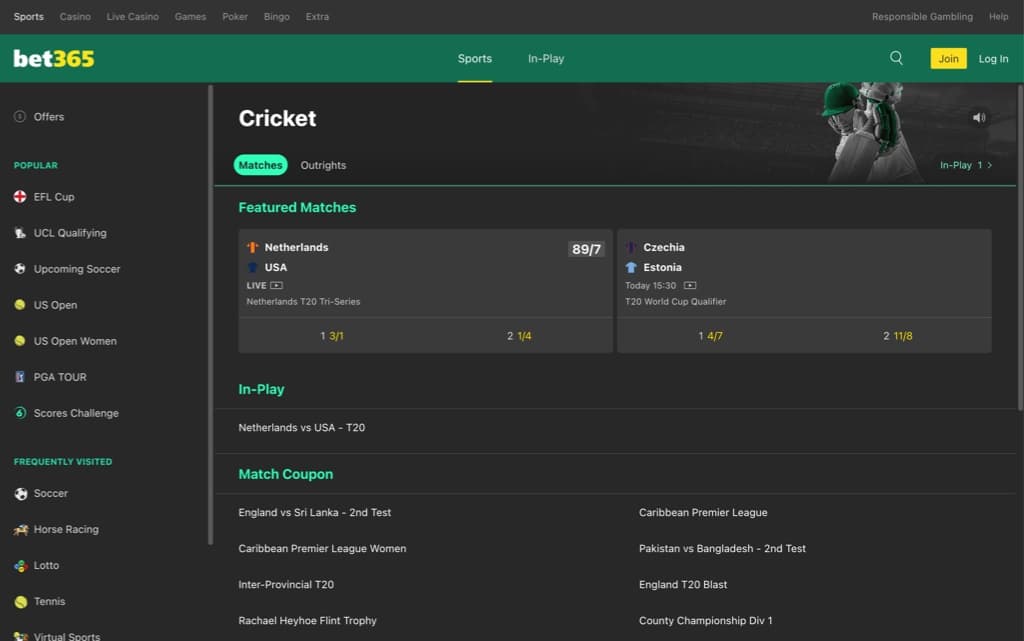
Task: Bet Czechia at 4/7 odds
Action: coord(711,336)
